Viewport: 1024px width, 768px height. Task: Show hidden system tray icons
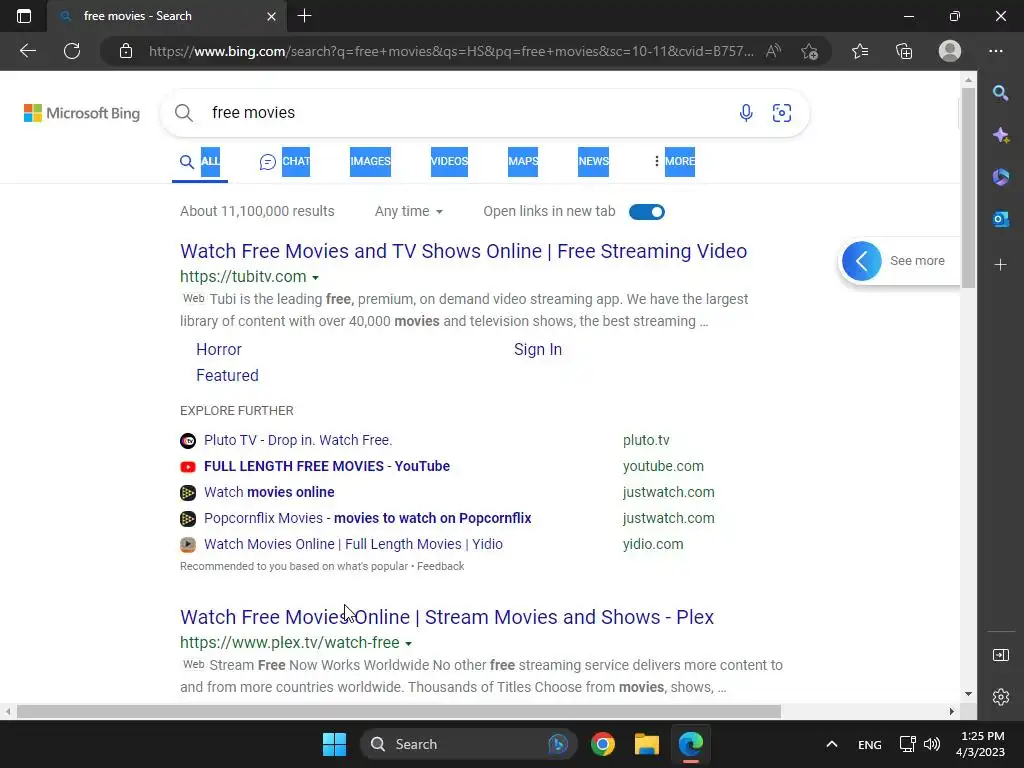click(x=831, y=744)
